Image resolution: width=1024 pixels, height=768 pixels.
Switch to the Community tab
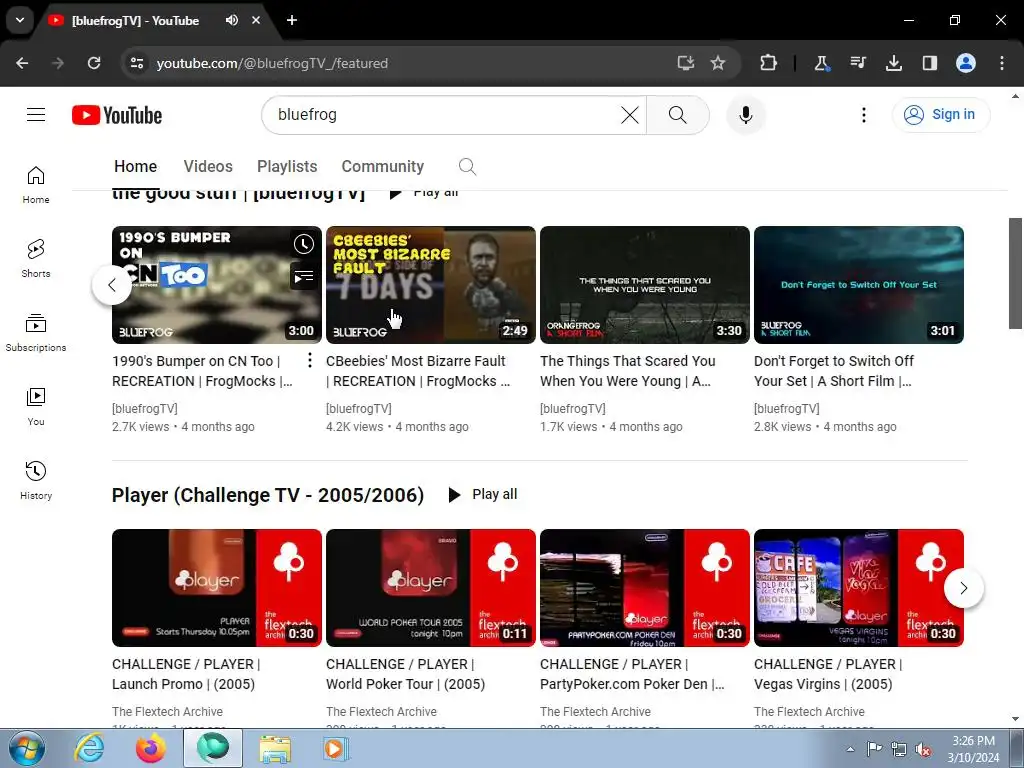[x=383, y=167]
